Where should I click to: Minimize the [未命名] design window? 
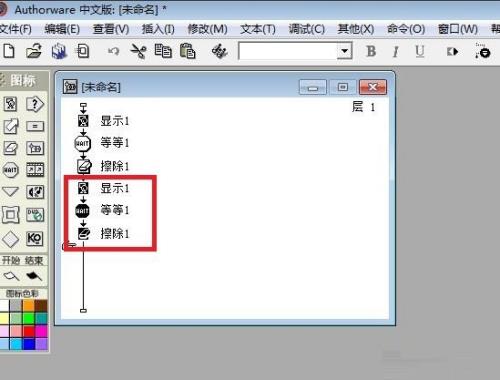[x=312, y=87]
